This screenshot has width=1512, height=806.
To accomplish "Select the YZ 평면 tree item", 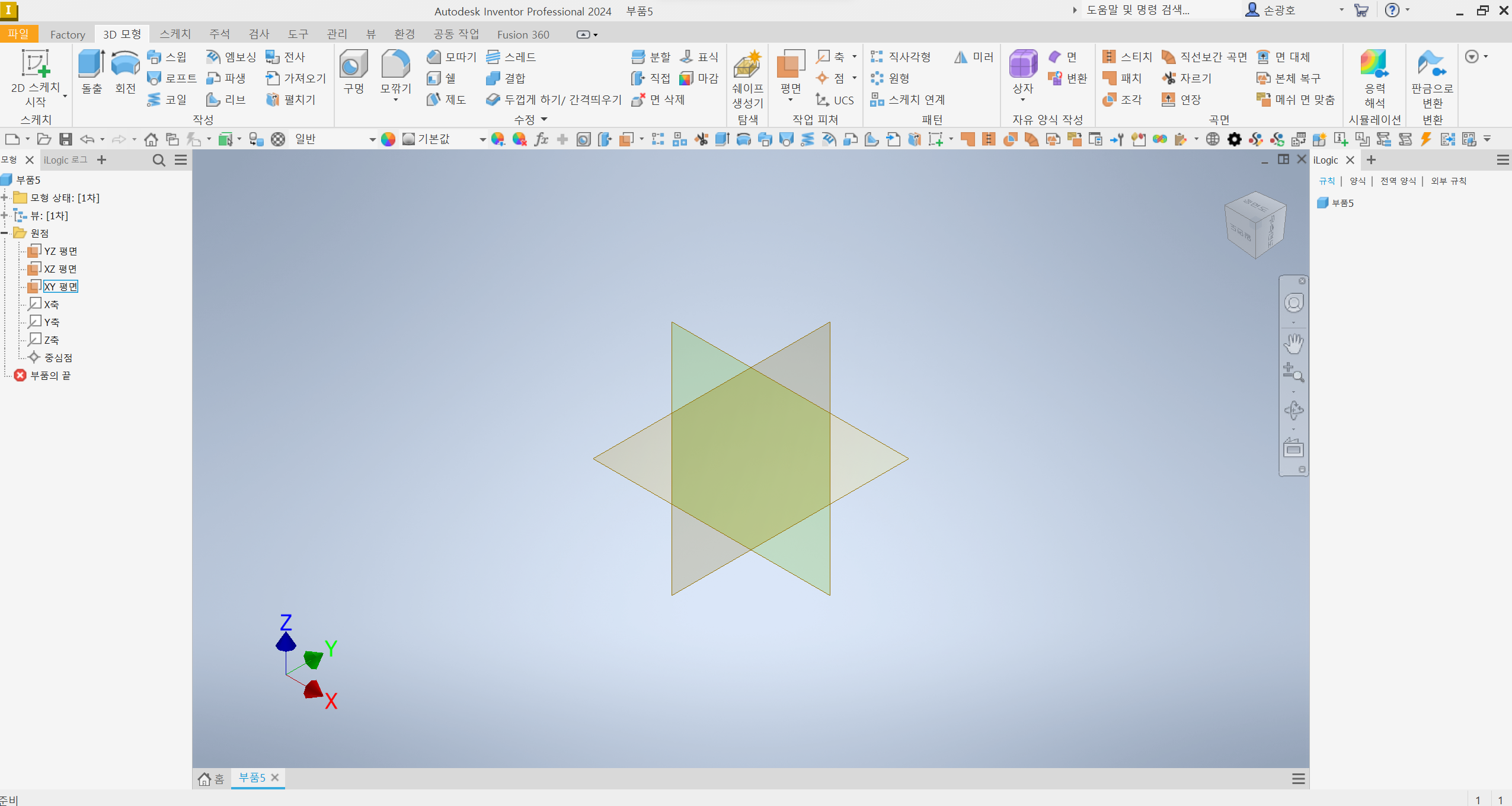I will point(60,251).
